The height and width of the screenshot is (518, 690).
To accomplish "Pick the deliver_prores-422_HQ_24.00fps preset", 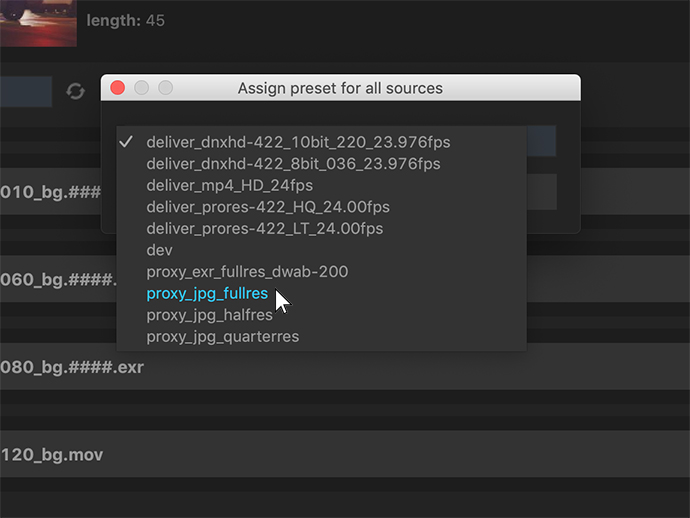I will [267, 207].
